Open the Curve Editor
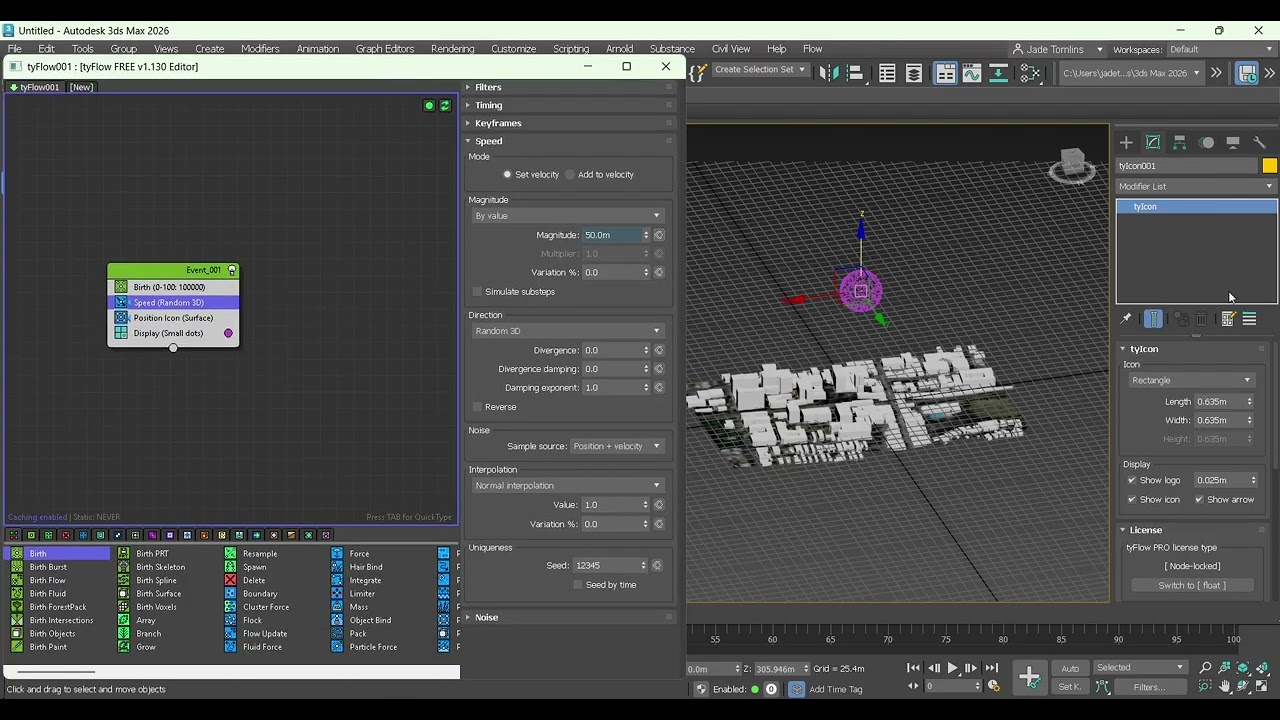 click(x=972, y=73)
